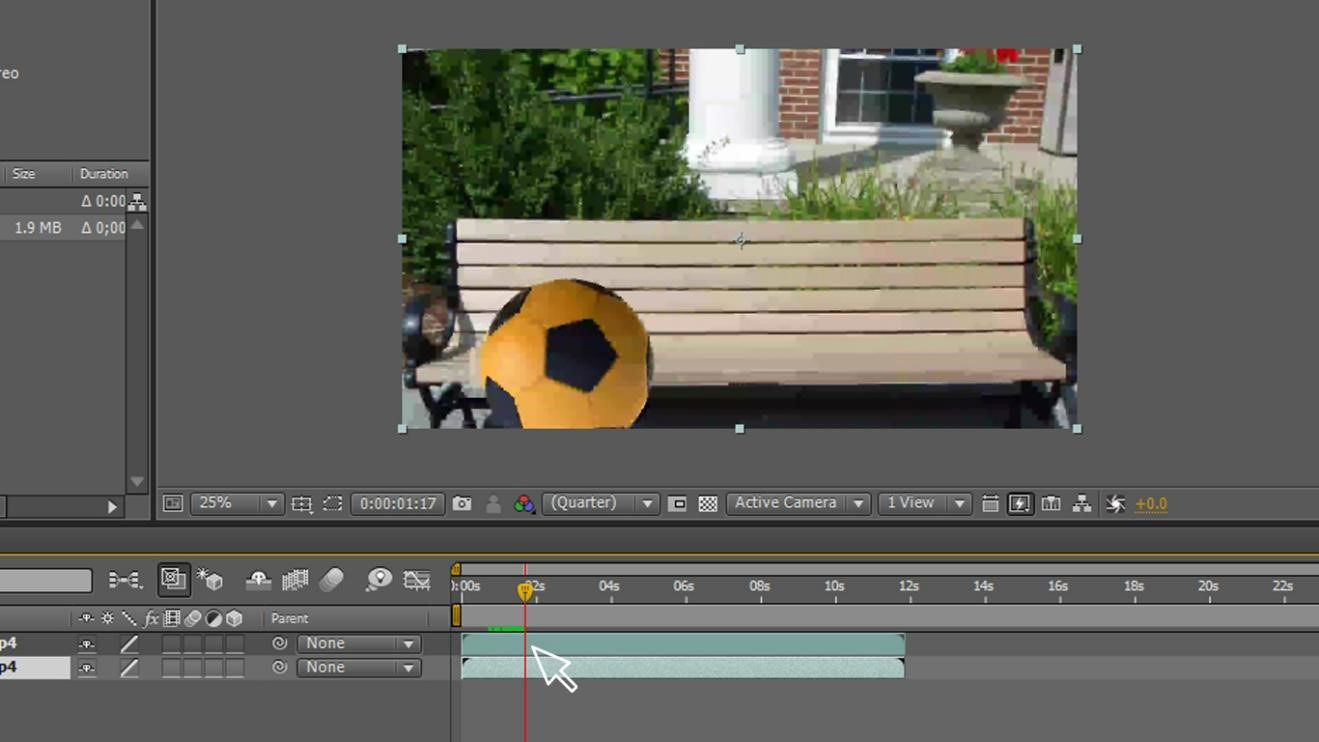1319x742 pixels.
Task: Toggle the Fast Previews lightning icon
Action: coord(1020,504)
